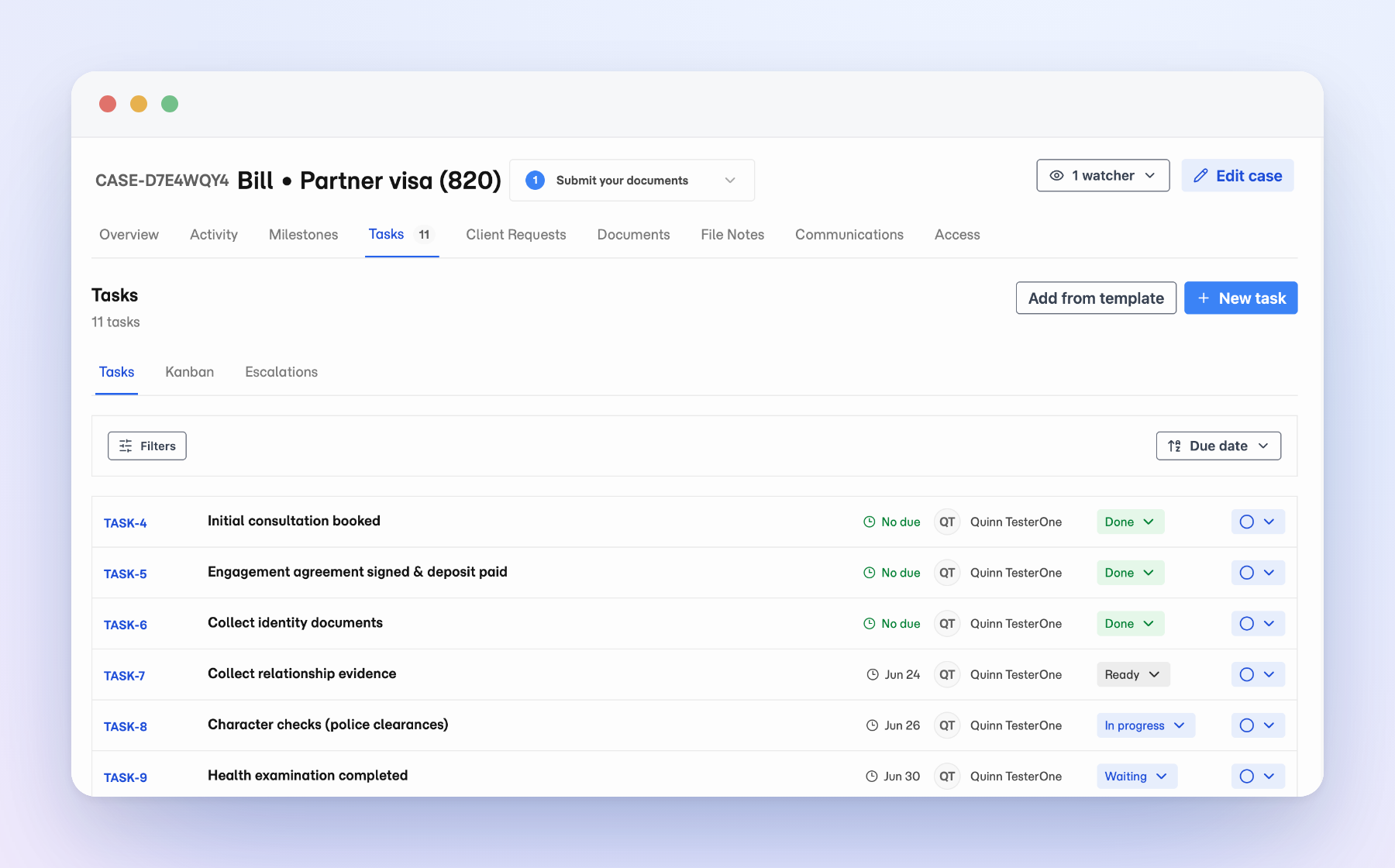The image size is (1395, 868).
Task: Open the Escalations sub-tab
Action: [x=281, y=372]
